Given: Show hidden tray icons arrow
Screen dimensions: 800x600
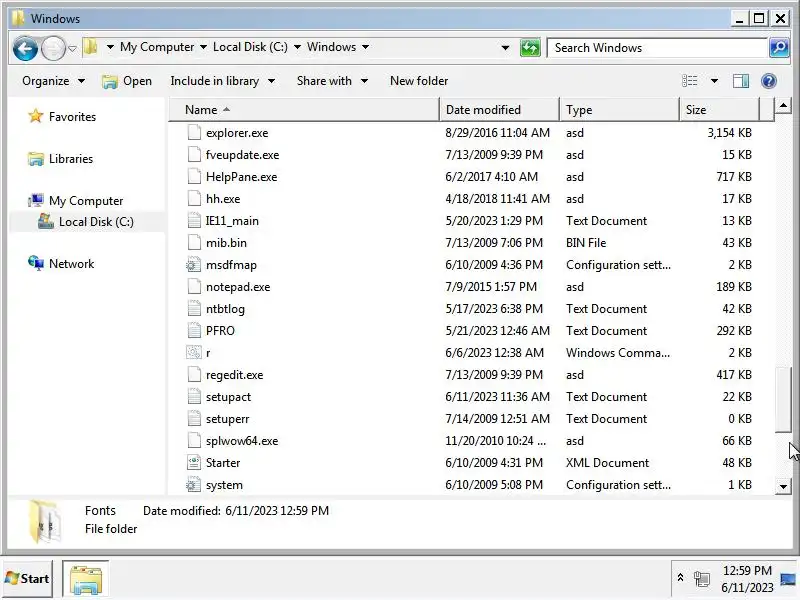Looking at the screenshot, I should tap(680, 578).
